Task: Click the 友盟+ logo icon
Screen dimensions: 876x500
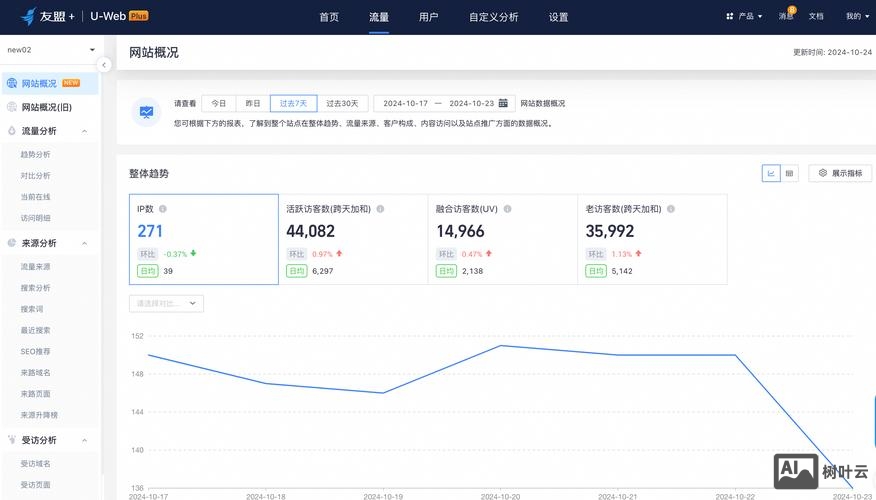Action: [28, 16]
